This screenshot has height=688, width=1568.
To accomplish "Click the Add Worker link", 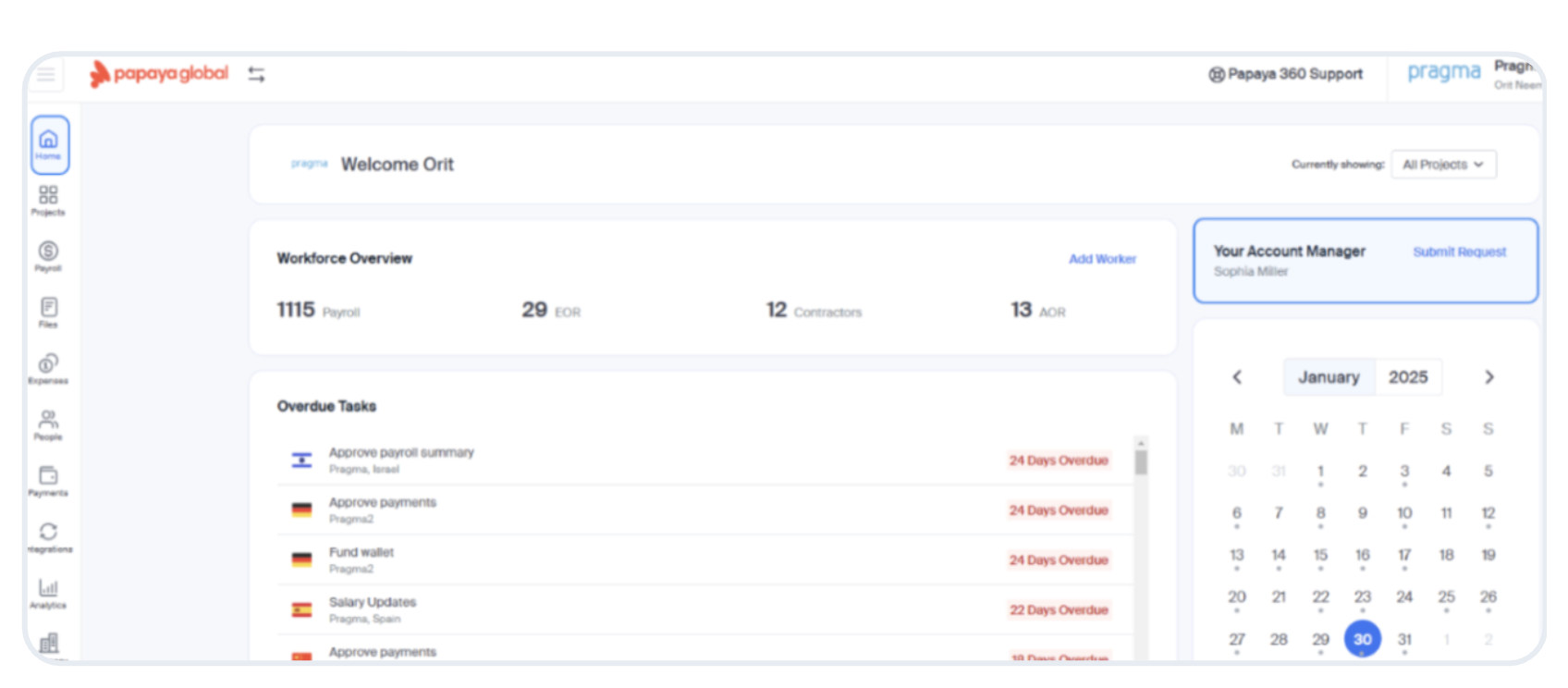I will click(1102, 259).
